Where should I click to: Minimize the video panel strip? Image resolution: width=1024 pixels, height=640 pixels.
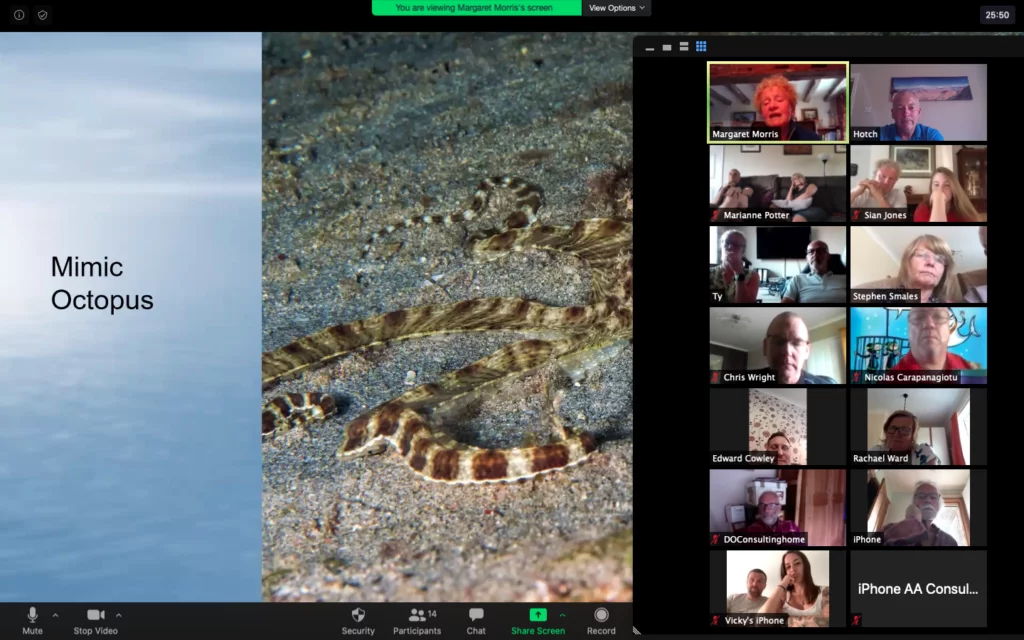coord(649,47)
